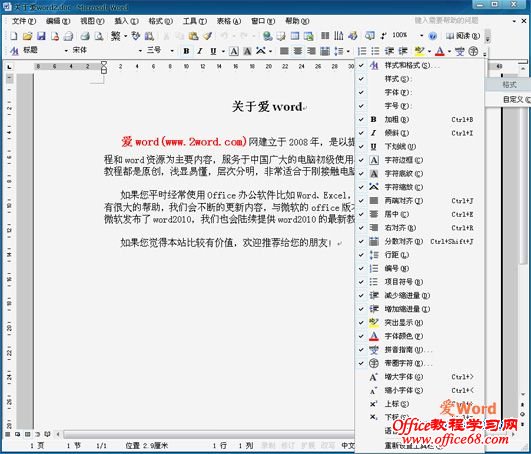This screenshot has width=531, height=454.
Task: Click the Open folder toolbar icon
Action: pyautogui.click(x=27, y=36)
